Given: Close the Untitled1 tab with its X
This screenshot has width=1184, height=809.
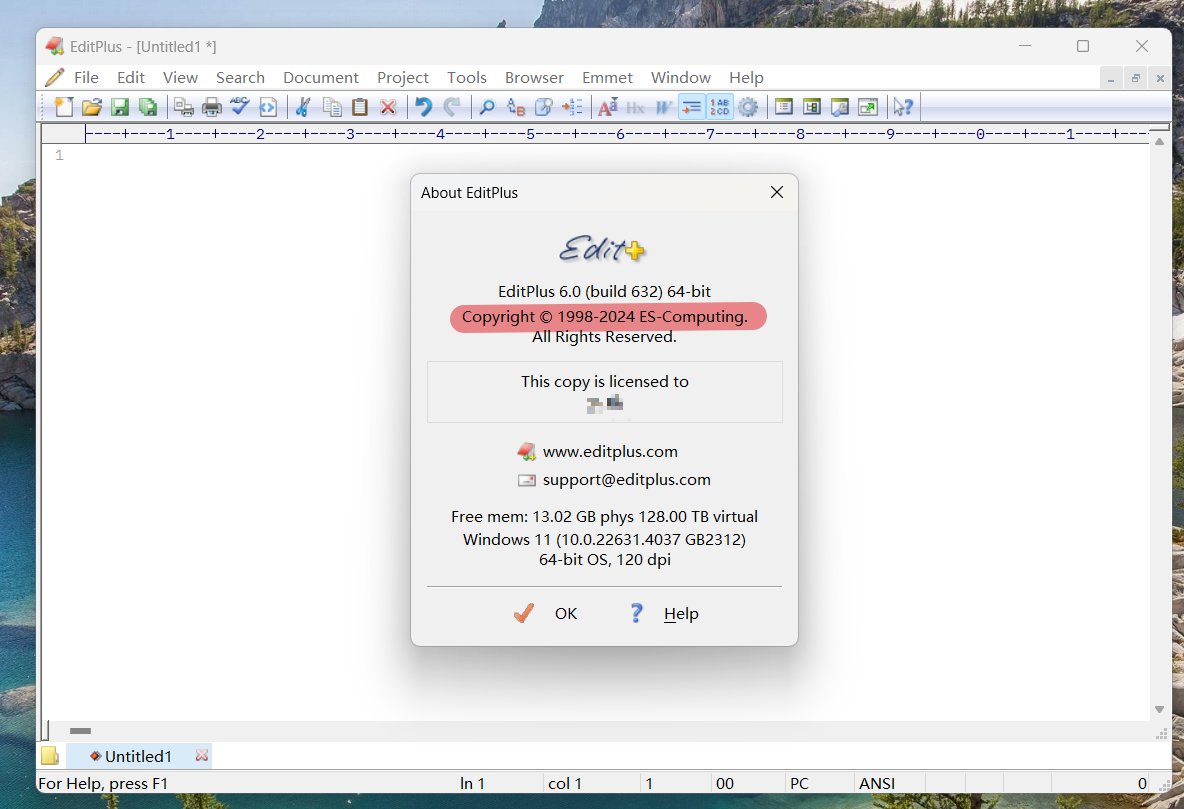Looking at the screenshot, I should pos(202,755).
